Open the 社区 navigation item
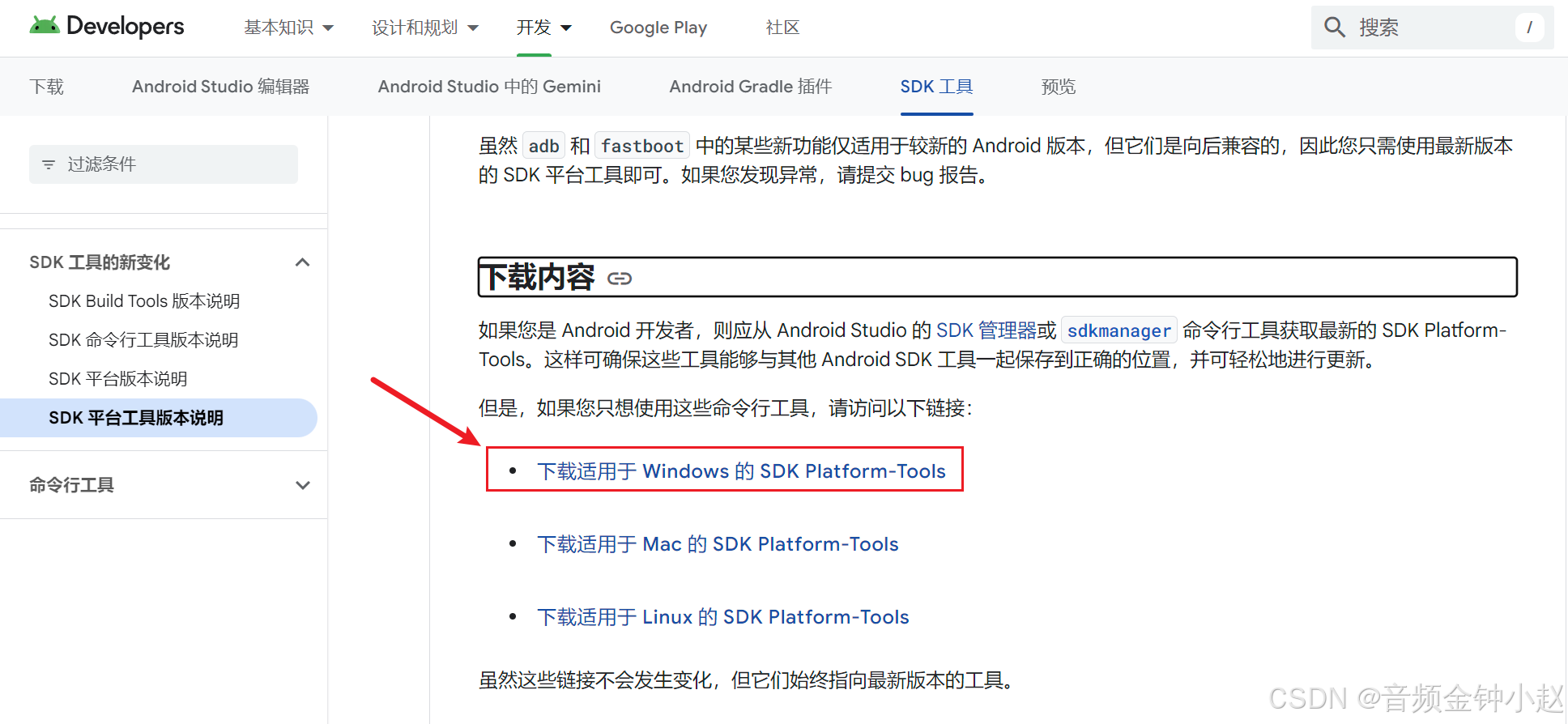This screenshot has height=724, width=1568. (782, 28)
